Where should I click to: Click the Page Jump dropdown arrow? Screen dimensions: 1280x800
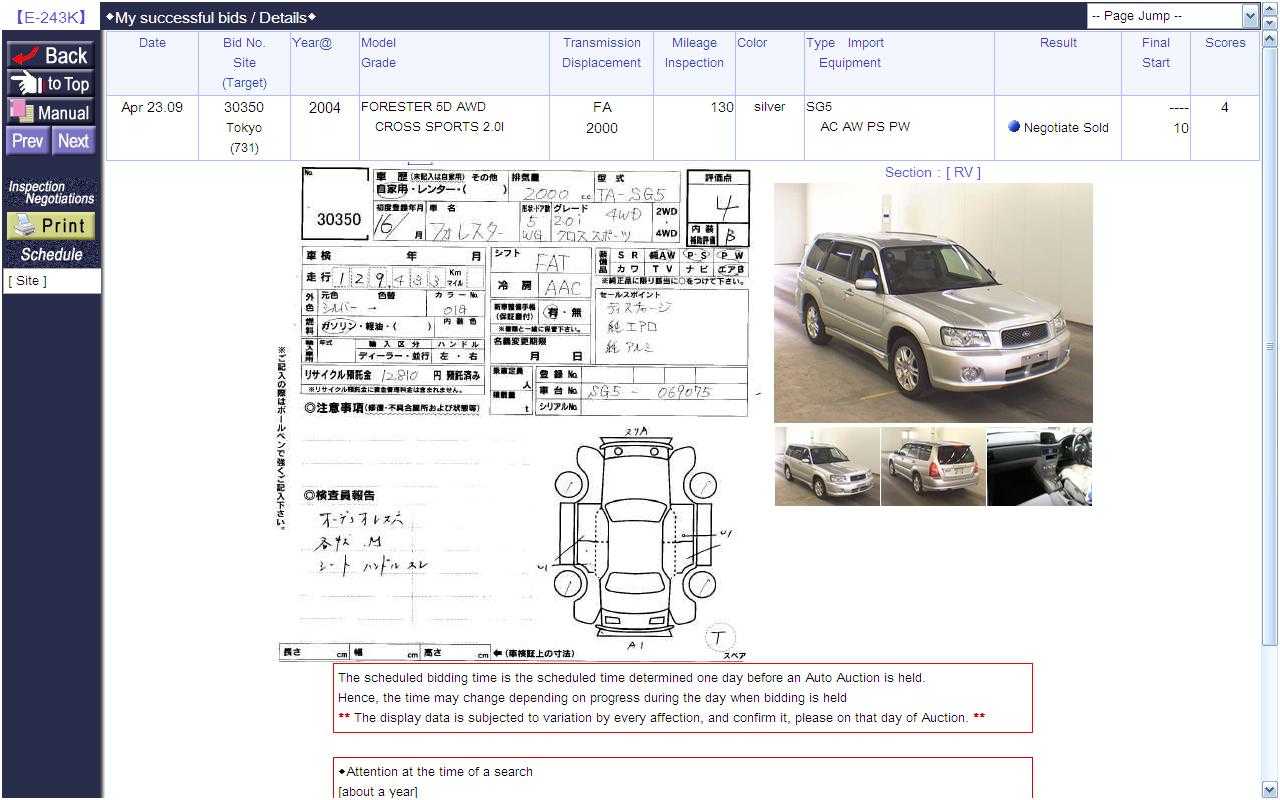coord(1250,16)
